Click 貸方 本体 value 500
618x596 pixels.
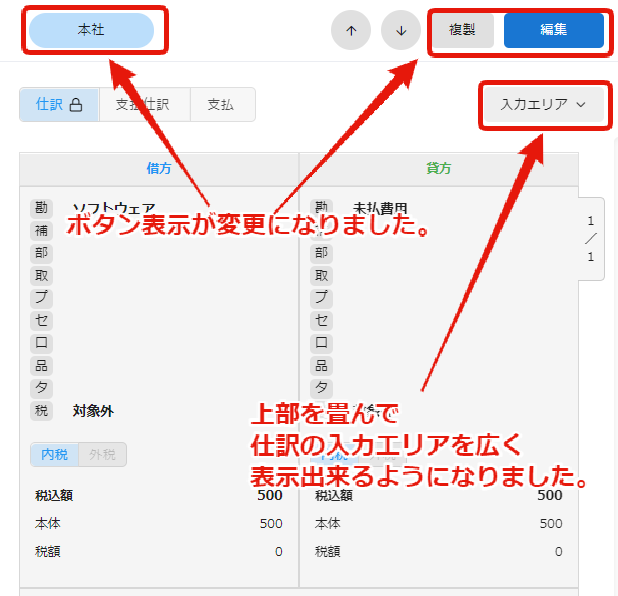[x=551, y=524]
